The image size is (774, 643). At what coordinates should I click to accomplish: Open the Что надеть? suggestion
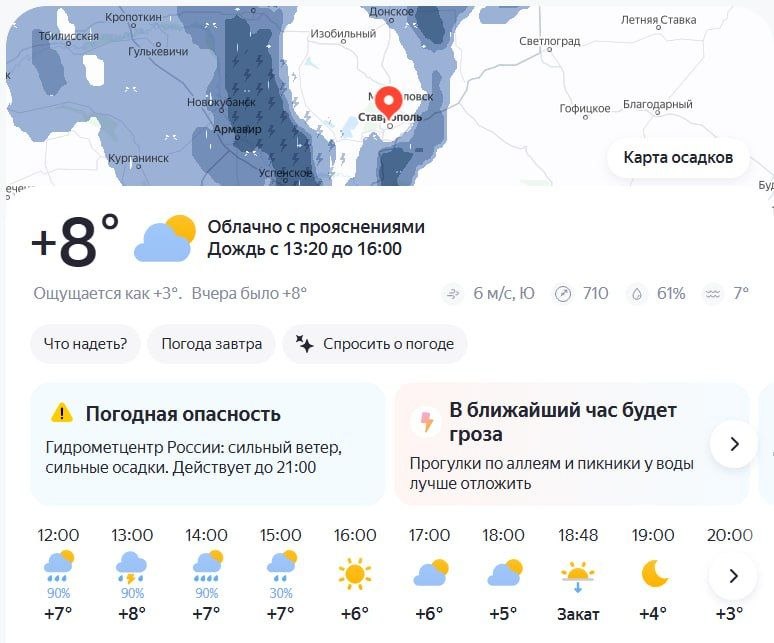point(85,344)
